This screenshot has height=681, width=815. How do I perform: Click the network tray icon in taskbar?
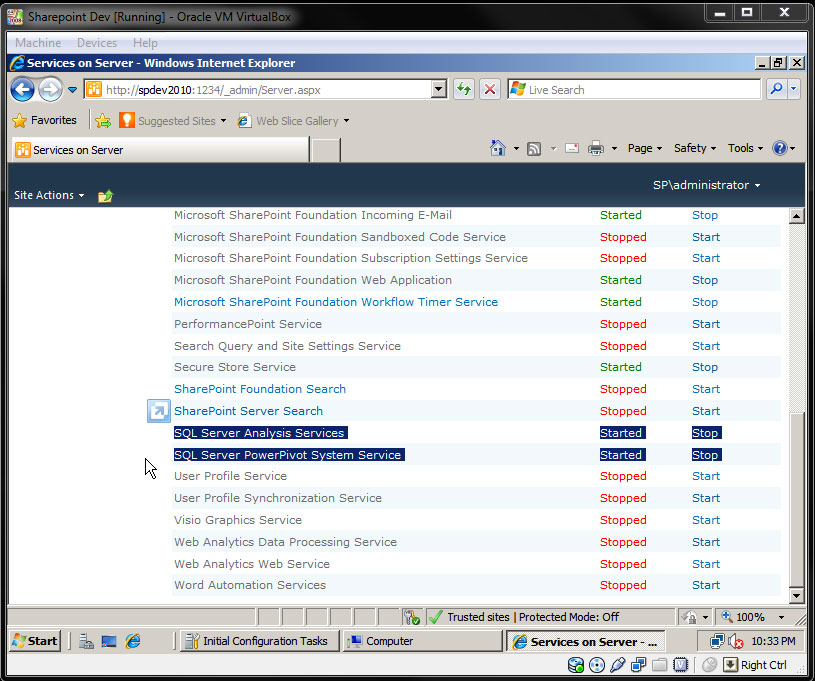point(717,641)
